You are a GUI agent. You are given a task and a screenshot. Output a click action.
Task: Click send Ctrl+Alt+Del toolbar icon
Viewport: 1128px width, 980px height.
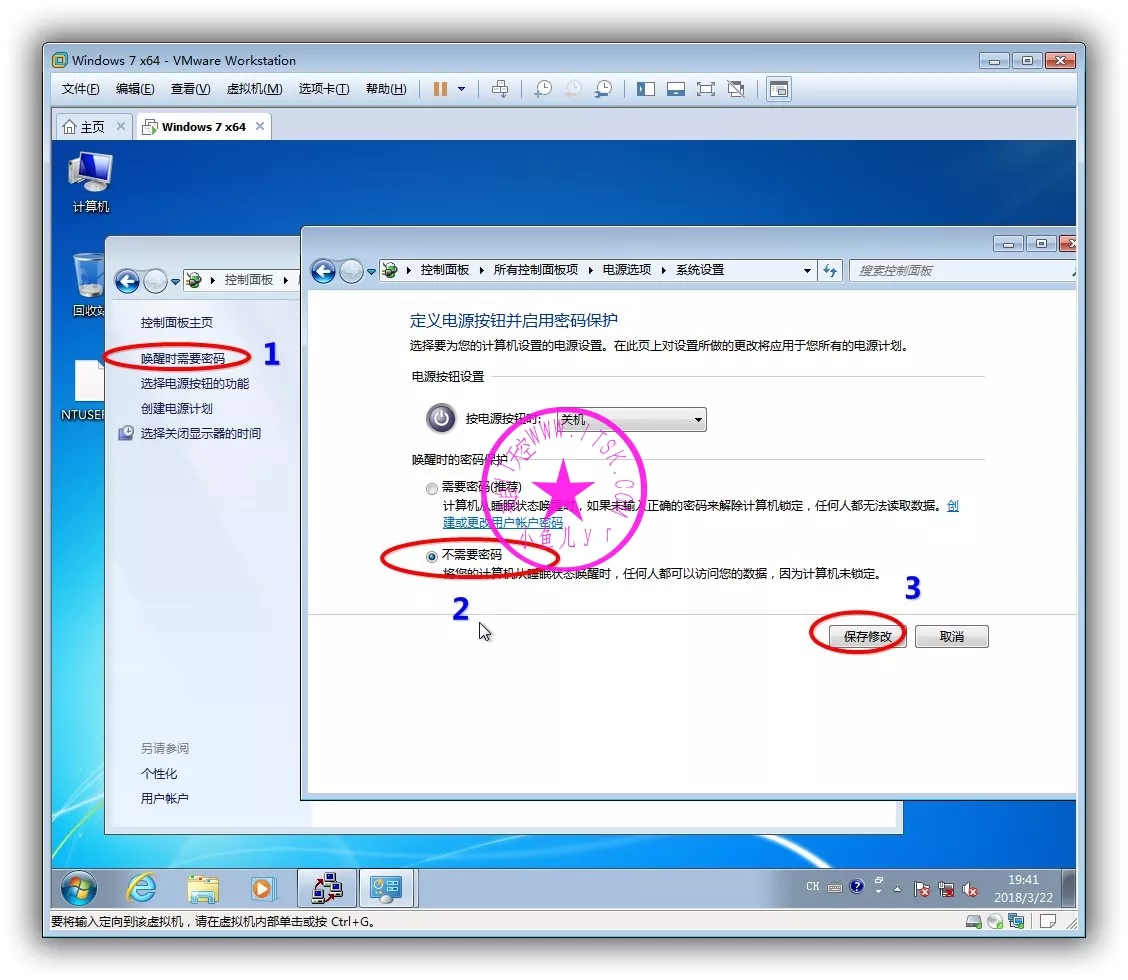pyautogui.click(x=500, y=89)
